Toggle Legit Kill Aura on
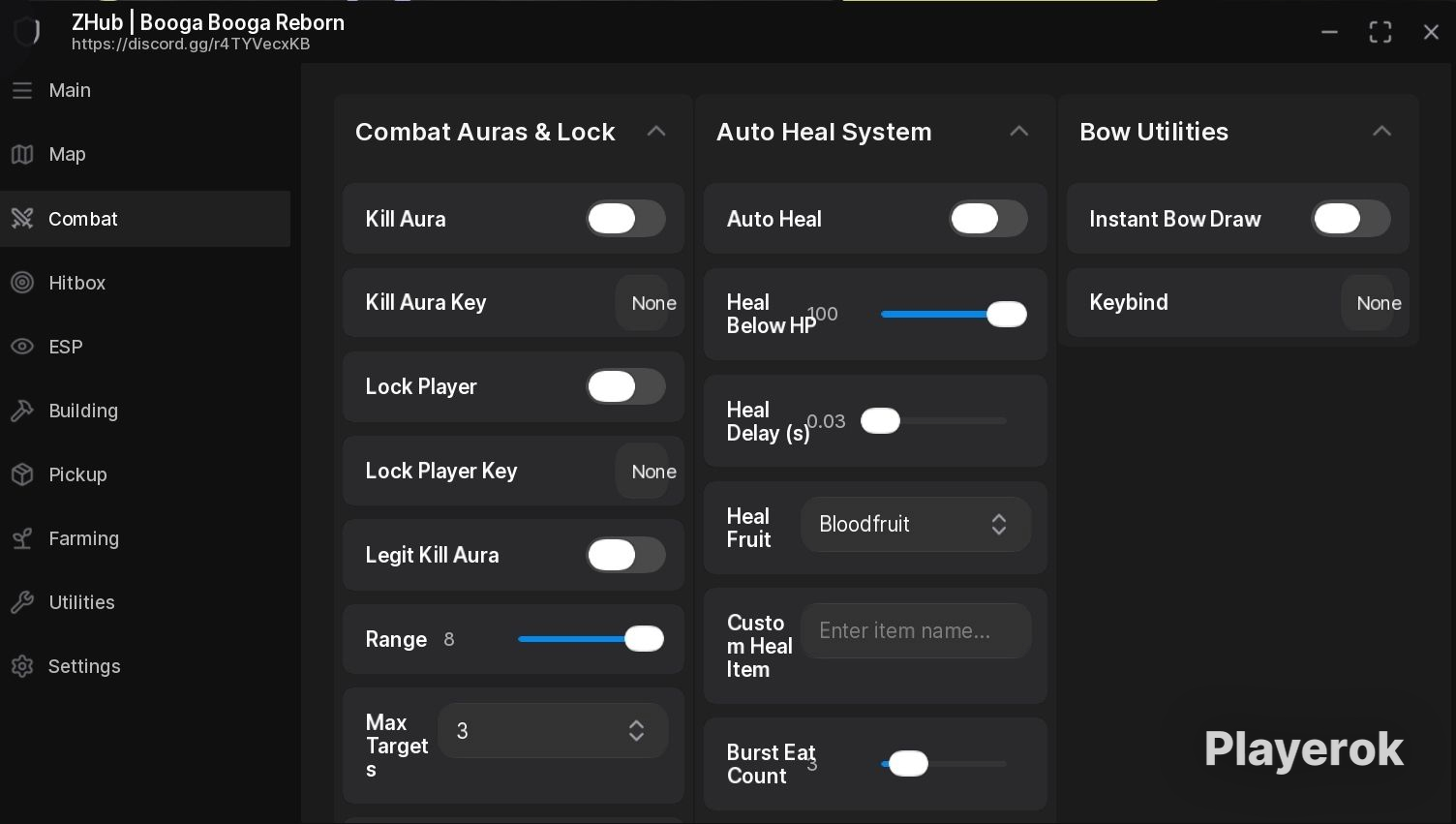1456x824 pixels. coord(625,555)
